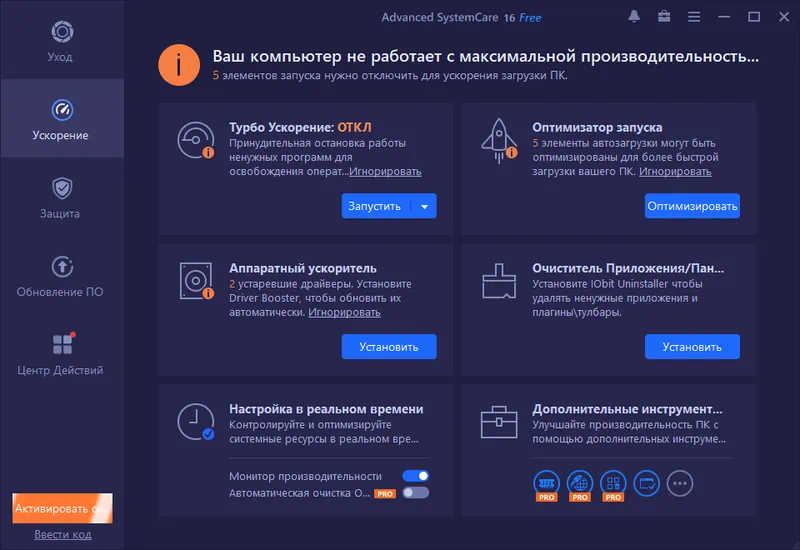Open the notifications bell icon
Viewport: 800px width, 550px height.
tap(634, 17)
